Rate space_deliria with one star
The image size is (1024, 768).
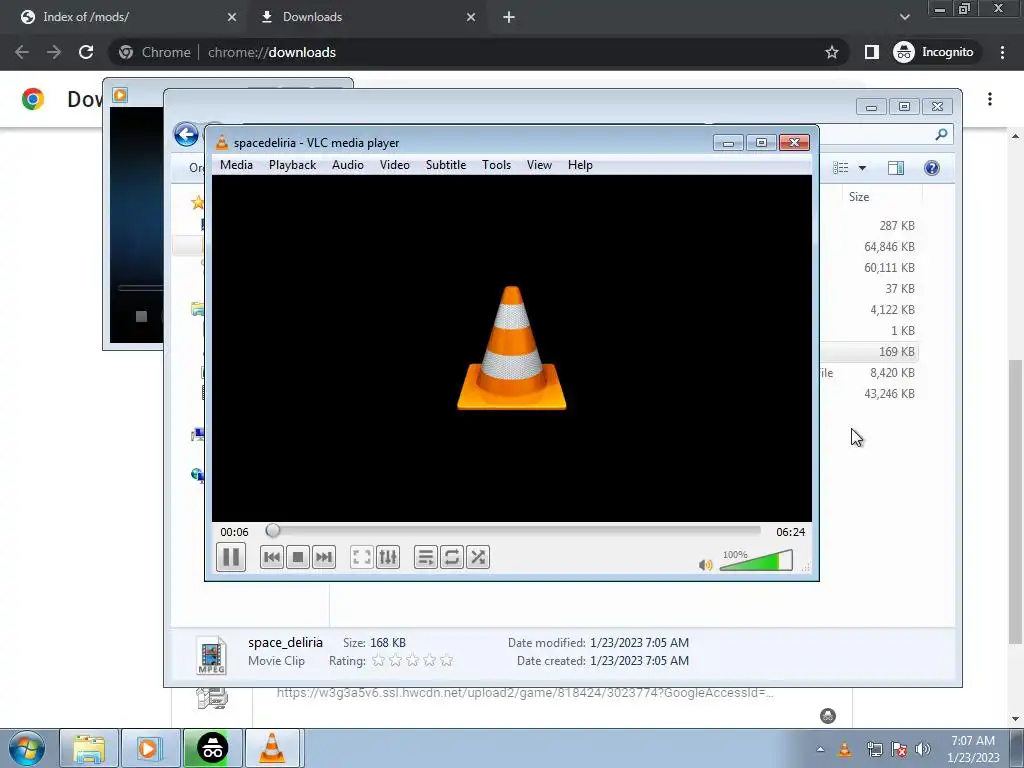coord(378,660)
